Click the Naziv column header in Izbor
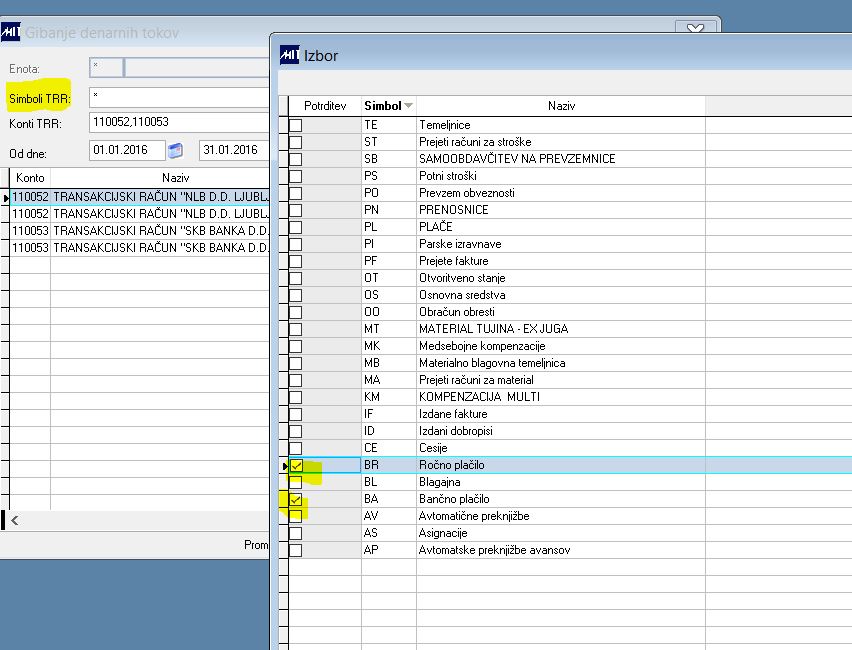The height and width of the screenshot is (650, 852). point(561,105)
